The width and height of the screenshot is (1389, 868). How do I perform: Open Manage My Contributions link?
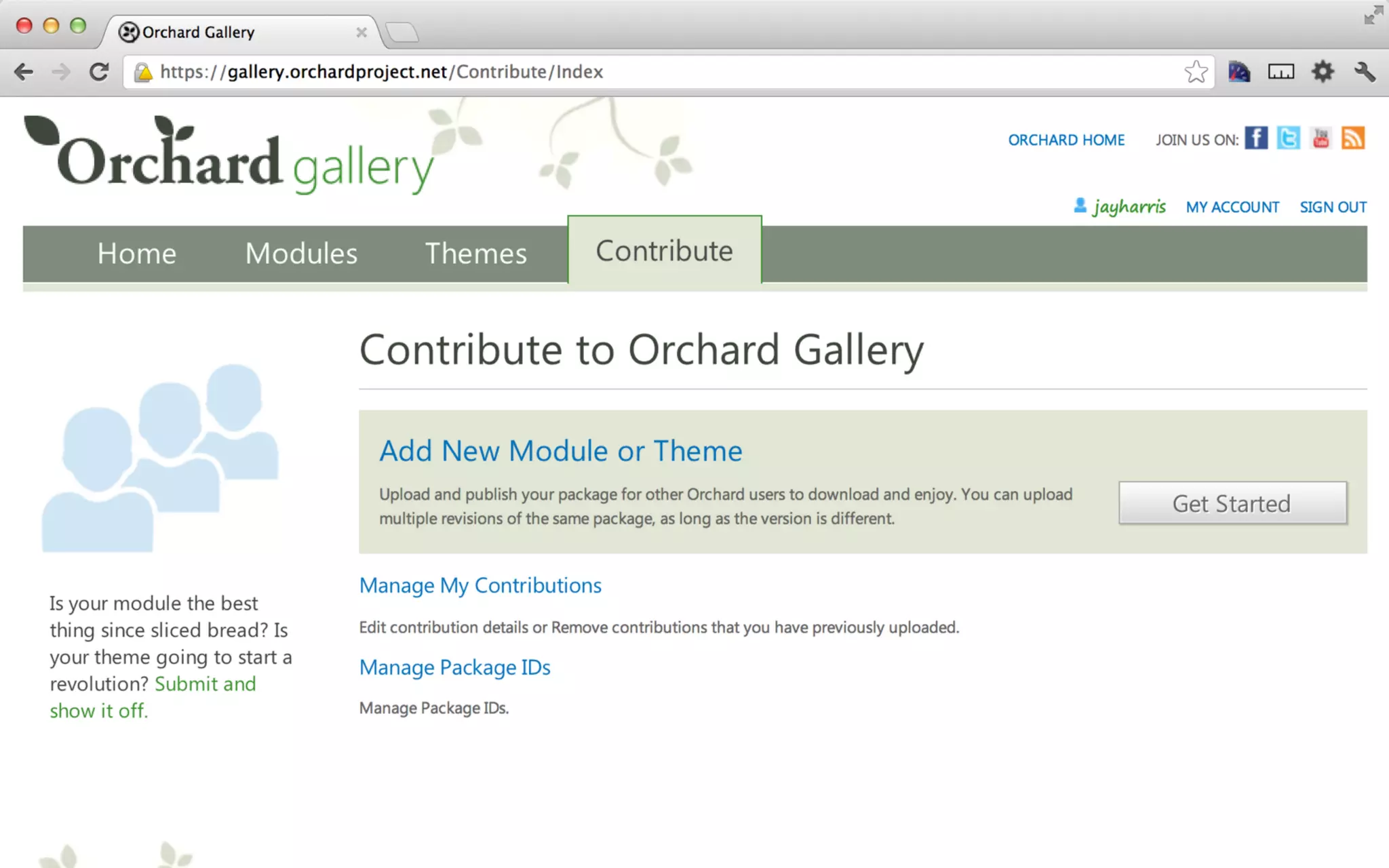480,585
